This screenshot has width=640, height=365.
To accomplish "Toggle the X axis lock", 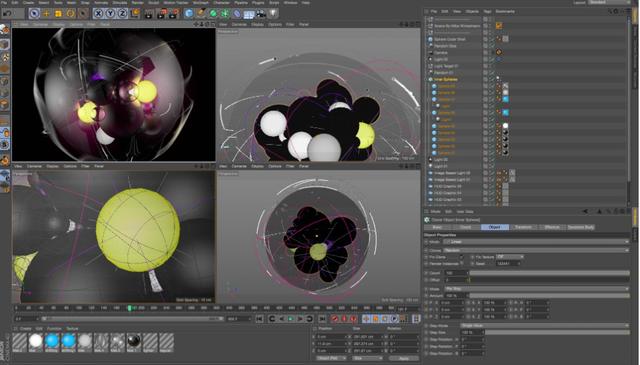I will pyautogui.click(x=98, y=13).
